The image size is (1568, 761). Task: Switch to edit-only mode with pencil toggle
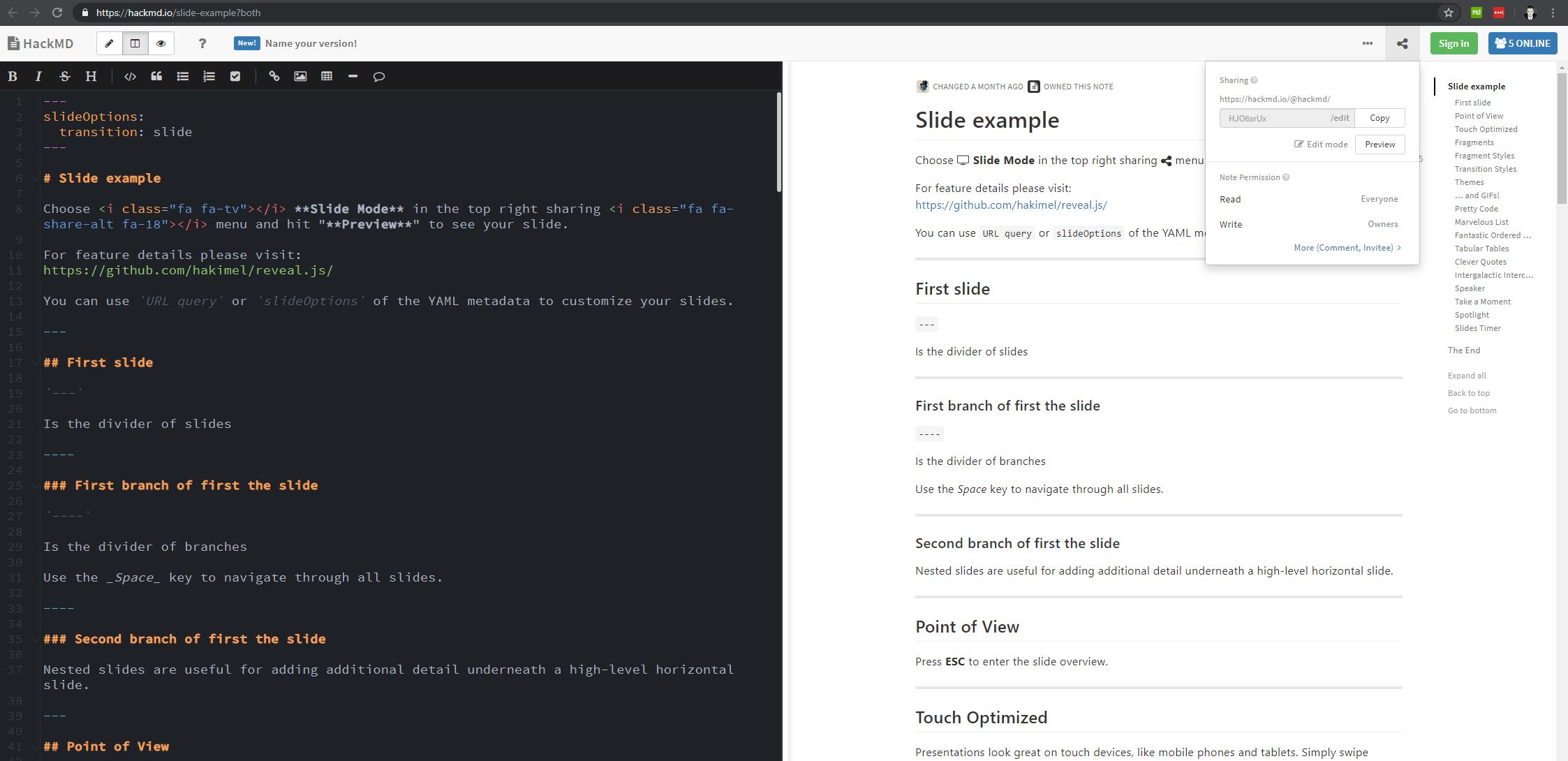110,43
